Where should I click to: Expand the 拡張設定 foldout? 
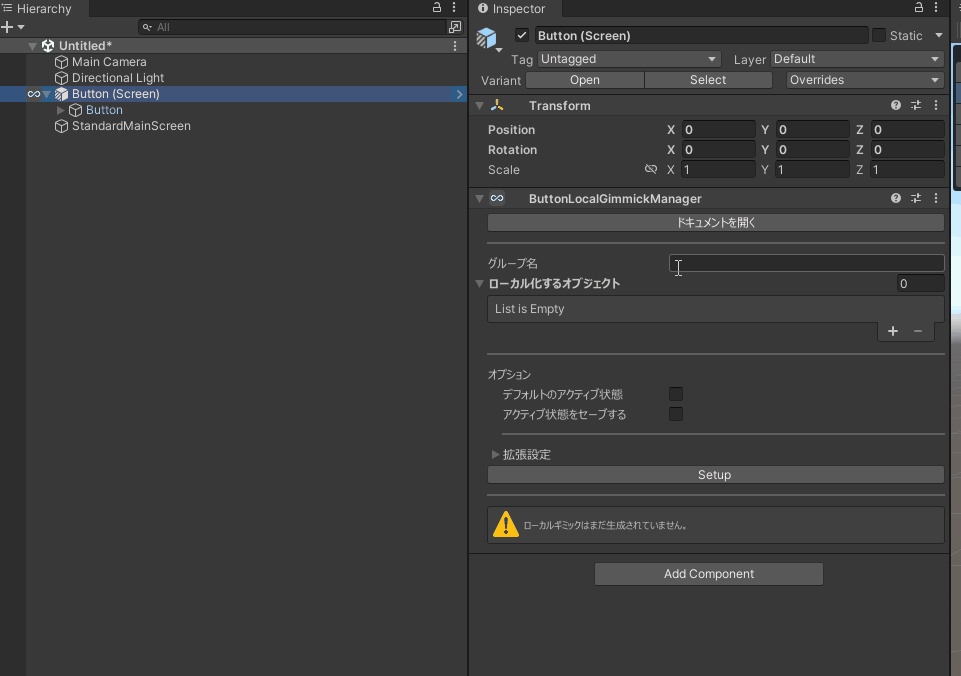pyautogui.click(x=496, y=454)
